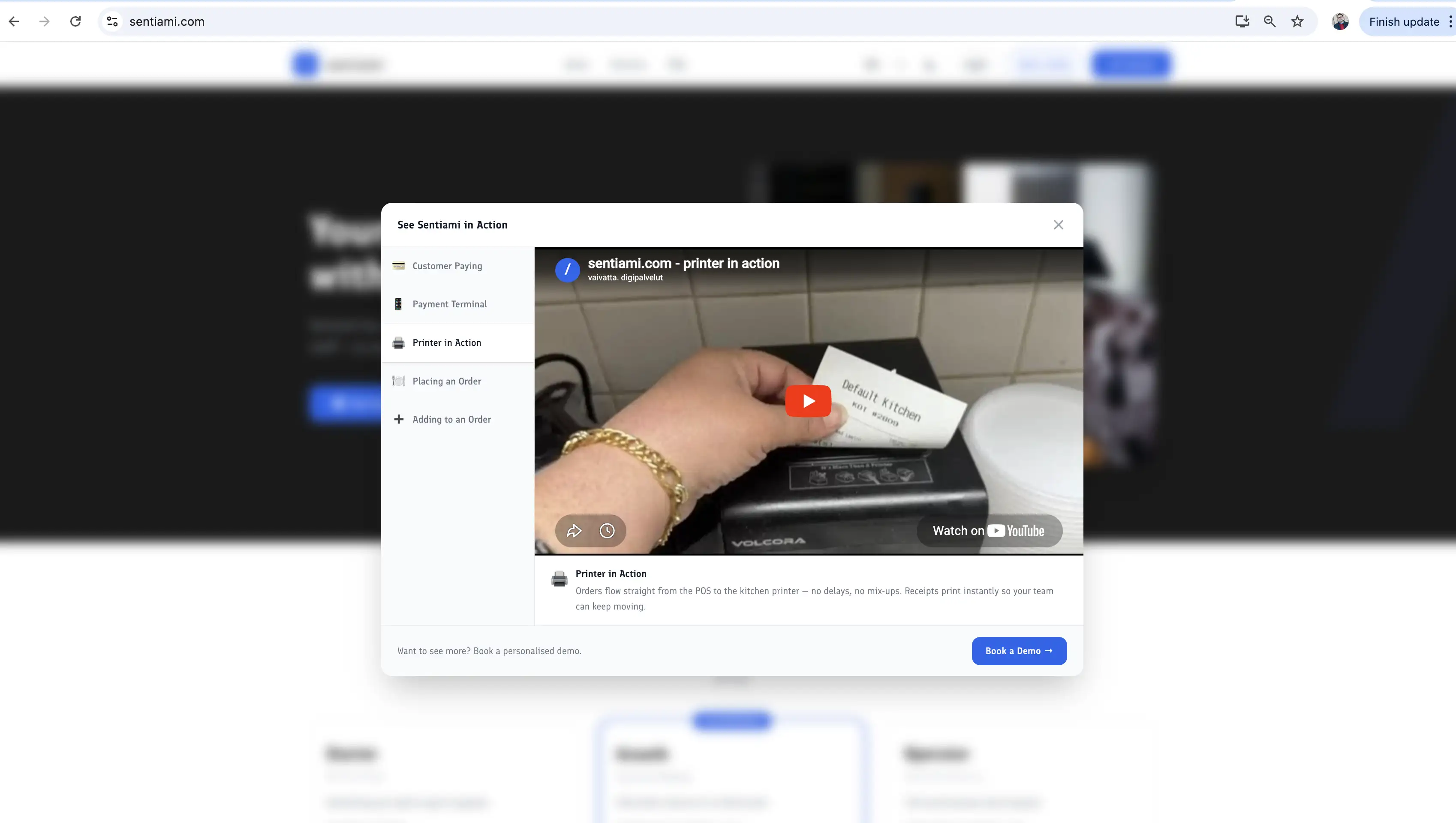Go back to the previous page

(14, 21)
